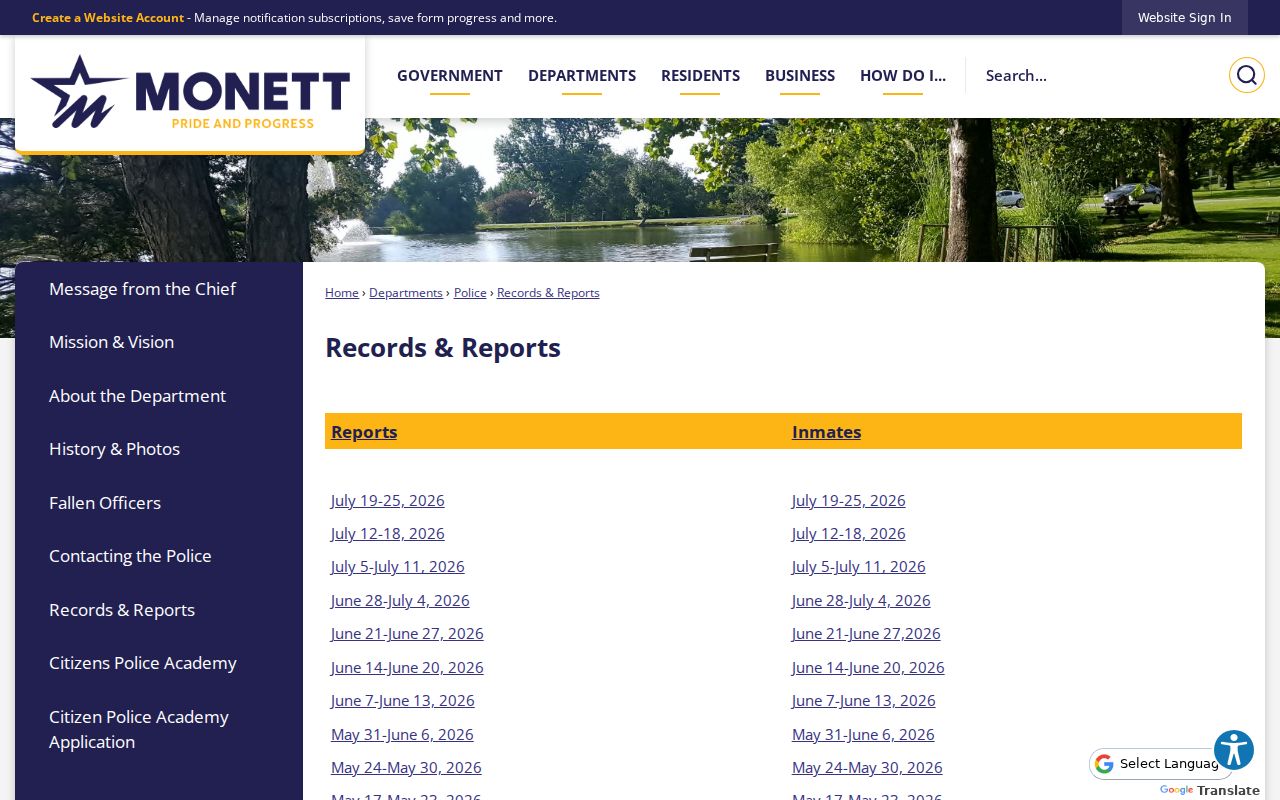Open Inmates June 14-June 20, 2026
The image size is (1280, 800).
pos(868,668)
